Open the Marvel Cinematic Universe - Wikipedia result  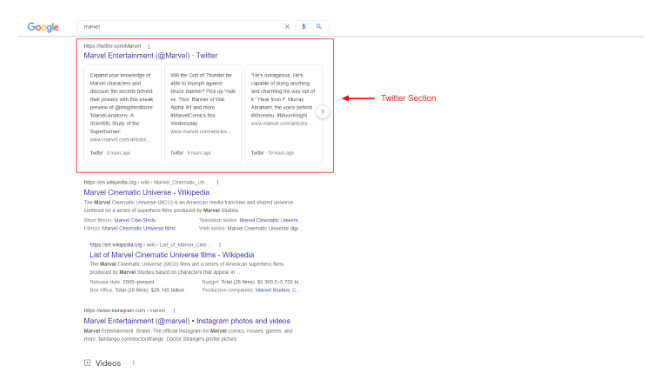(146, 193)
